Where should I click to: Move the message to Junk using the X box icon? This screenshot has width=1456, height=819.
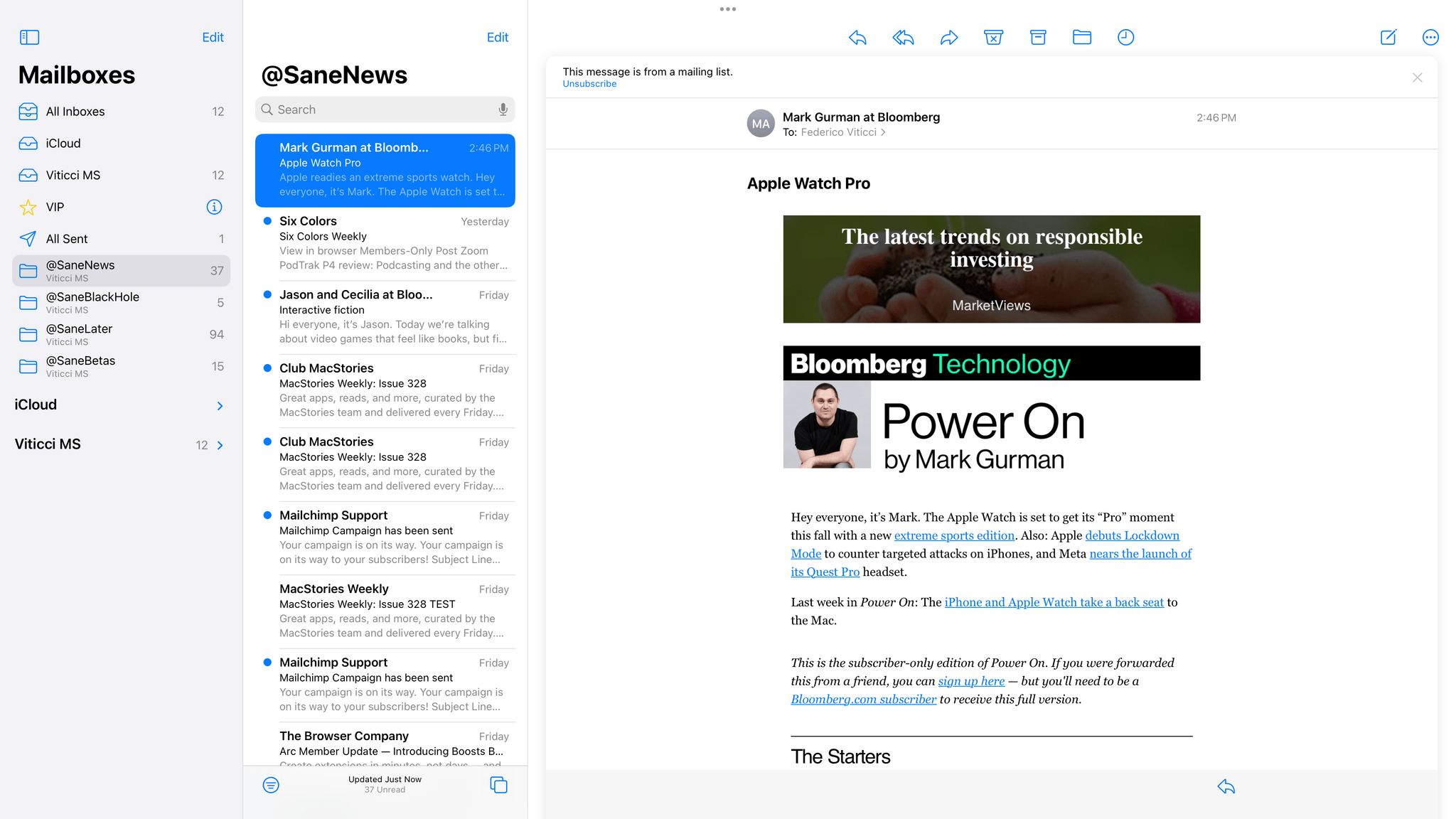point(993,37)
